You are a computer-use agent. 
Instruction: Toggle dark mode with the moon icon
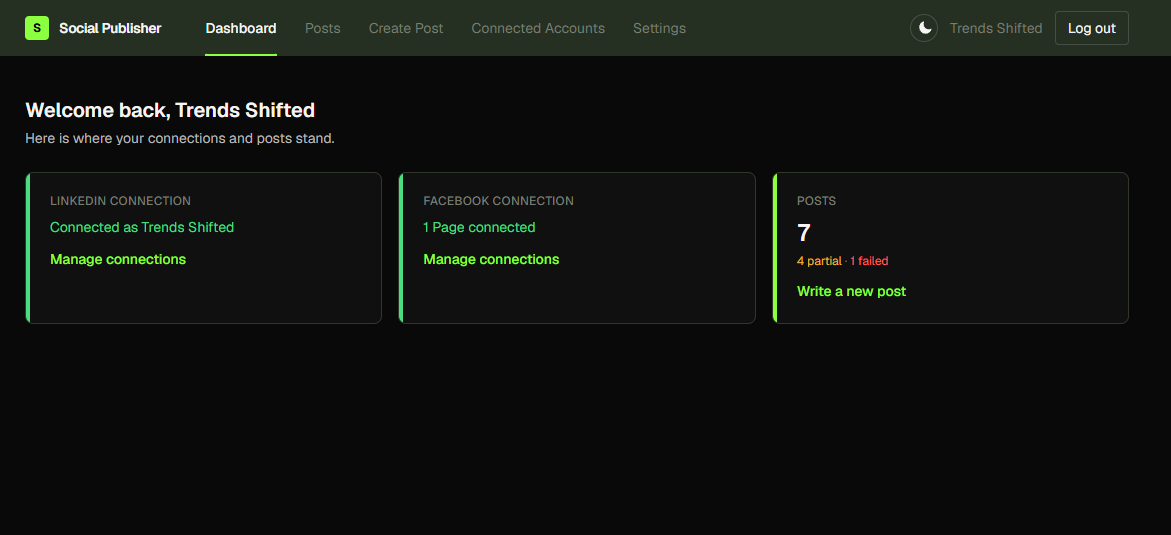(x=924, y=28)
